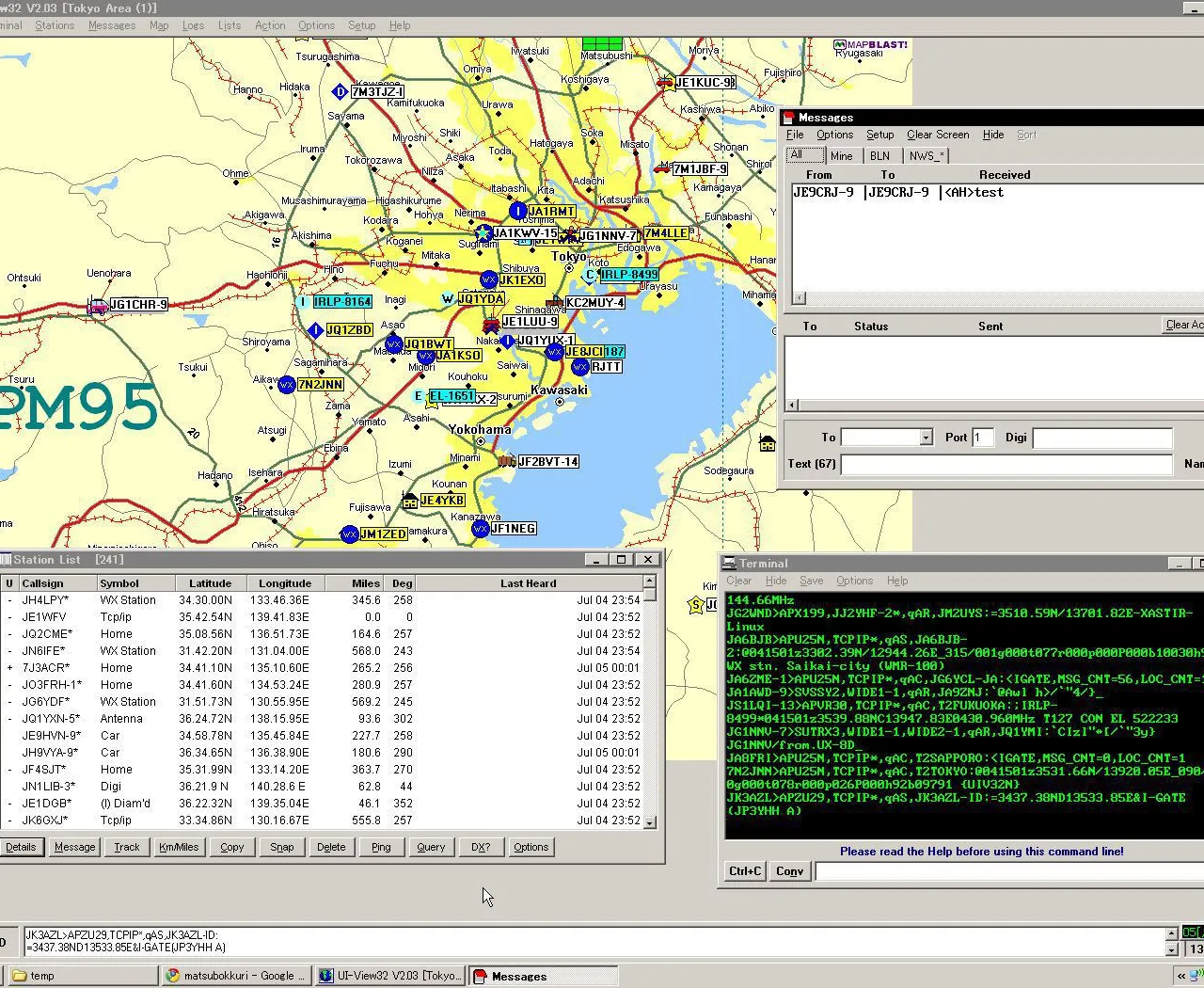
Task: Select the JQ1ZBD diamond station icon
Action: (x=316, y=330)
